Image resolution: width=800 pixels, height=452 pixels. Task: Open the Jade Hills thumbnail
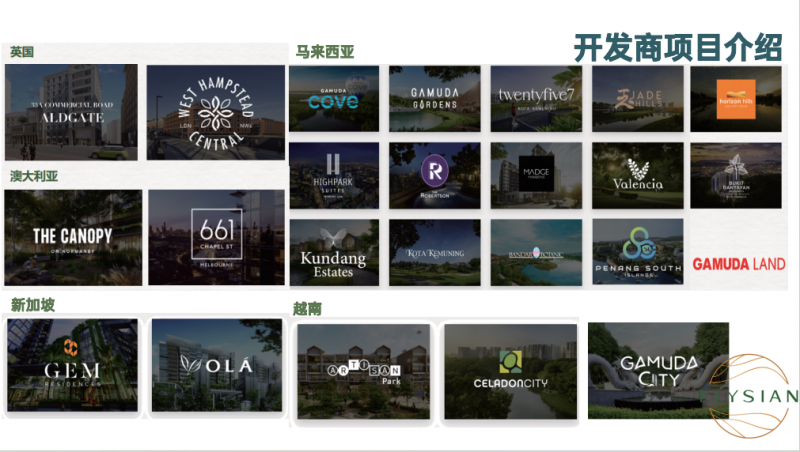click(638, 98)
